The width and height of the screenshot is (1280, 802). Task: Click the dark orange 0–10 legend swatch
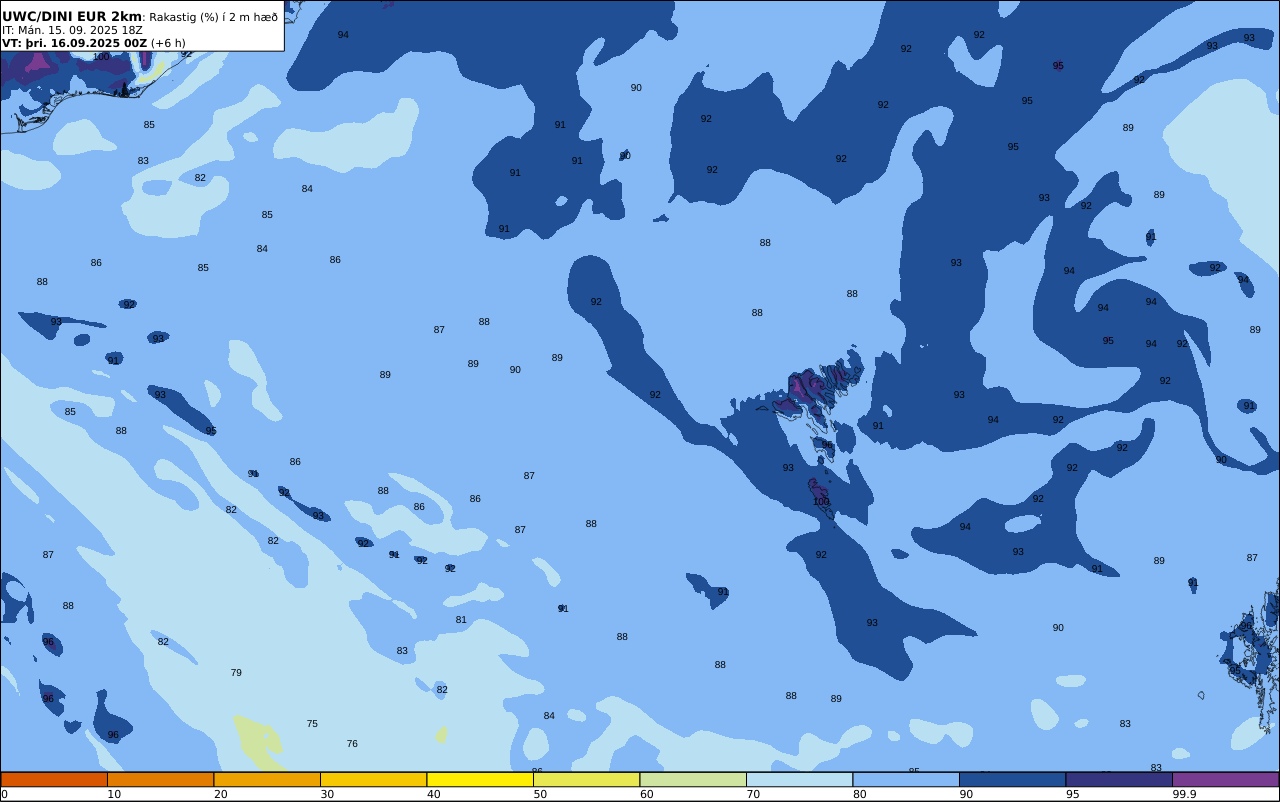54,779
